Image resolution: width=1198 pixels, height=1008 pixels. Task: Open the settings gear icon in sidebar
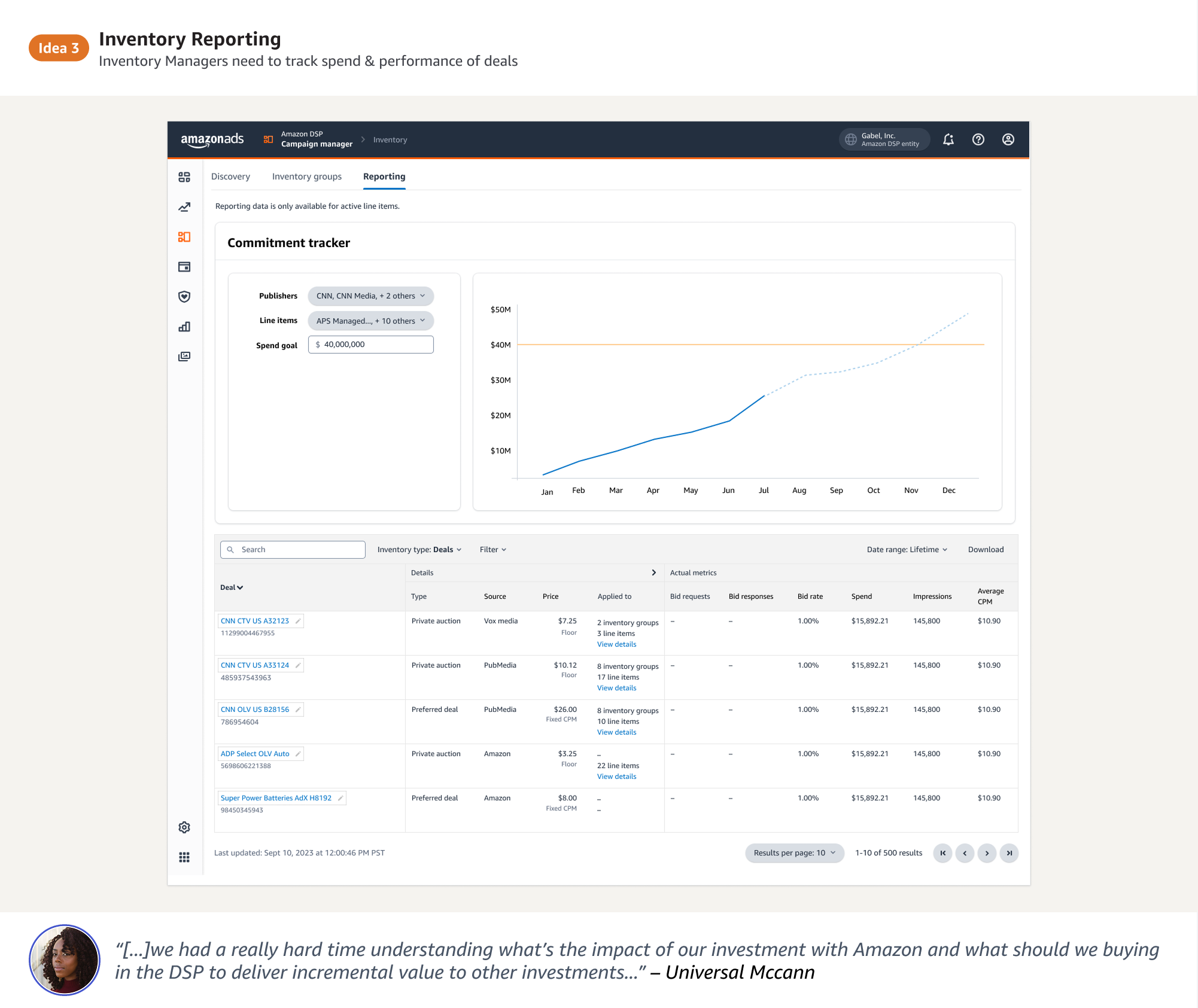click(184, 827)
